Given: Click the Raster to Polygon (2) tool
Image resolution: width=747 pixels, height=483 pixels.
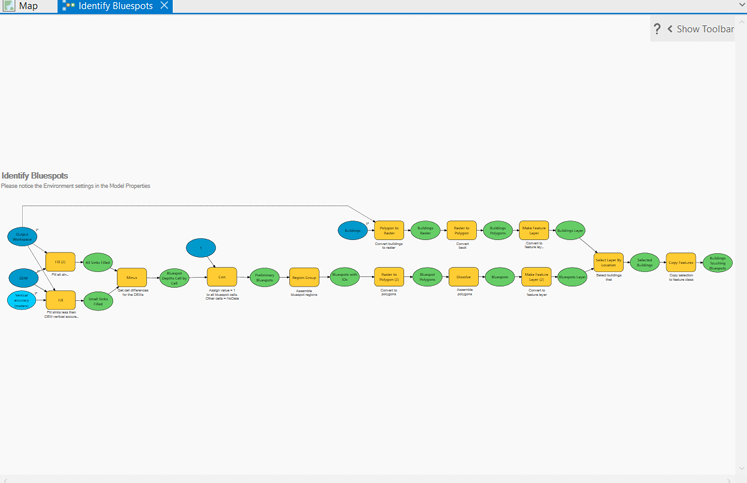Looking at the screenshot, I should (389, 277).
